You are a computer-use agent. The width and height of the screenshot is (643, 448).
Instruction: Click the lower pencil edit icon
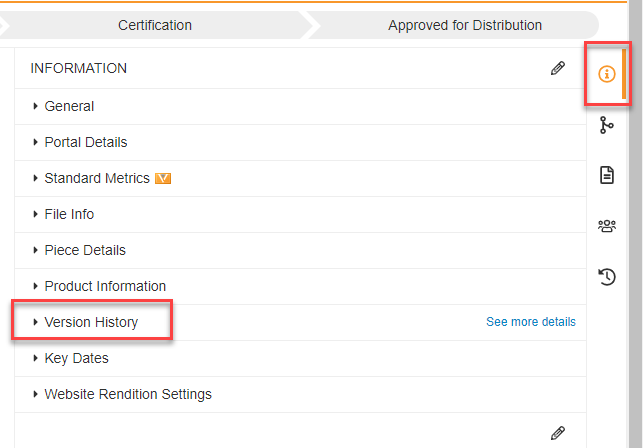558,433
